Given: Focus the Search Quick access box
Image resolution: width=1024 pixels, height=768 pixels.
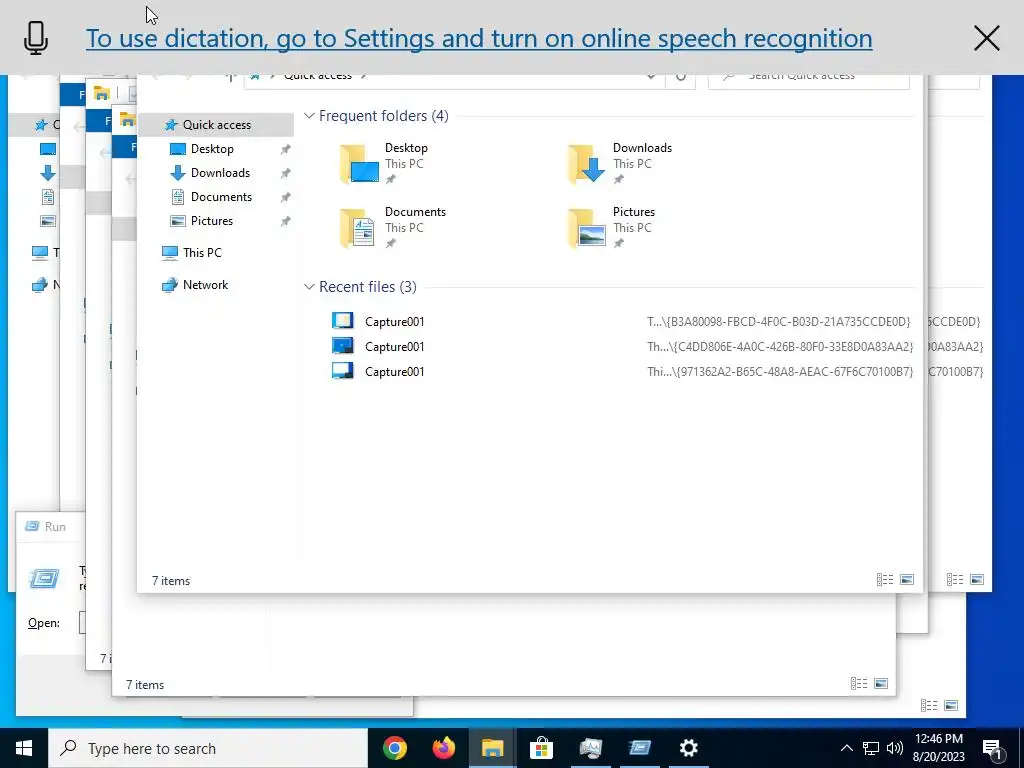Looking at the screenshot, I should click(x=808, y=79).
